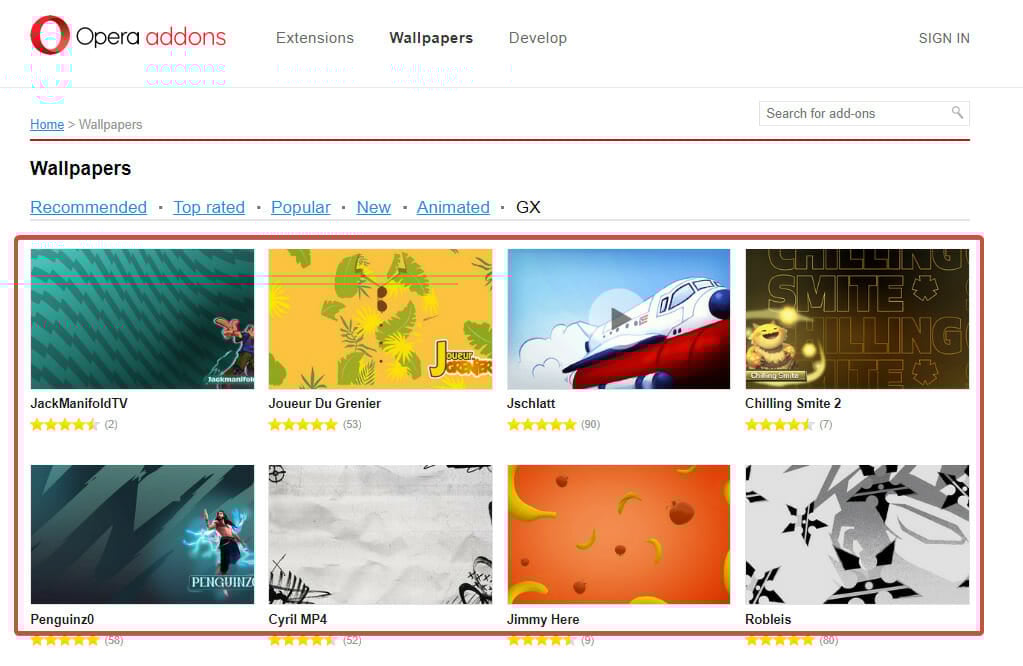Screen dimensions: 1023x666
Task: Click the Robleis title text
Action: click(768, 619)
